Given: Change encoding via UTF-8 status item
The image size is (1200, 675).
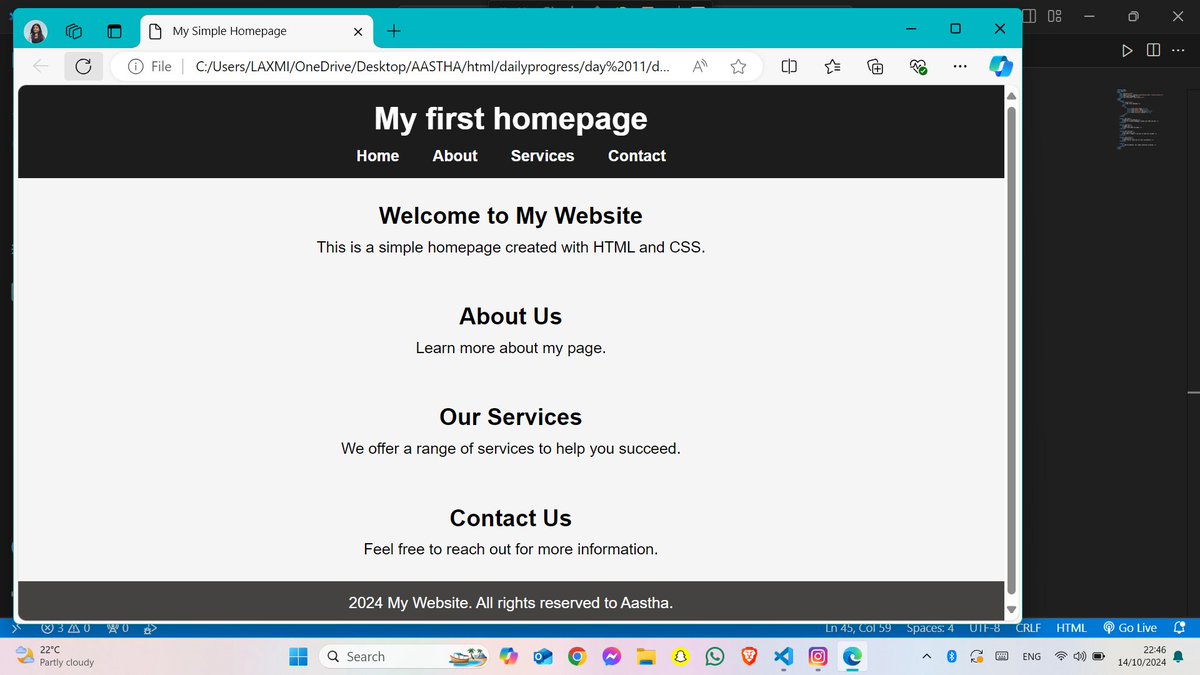Looking at the screenshot, I should pos(985,628).
